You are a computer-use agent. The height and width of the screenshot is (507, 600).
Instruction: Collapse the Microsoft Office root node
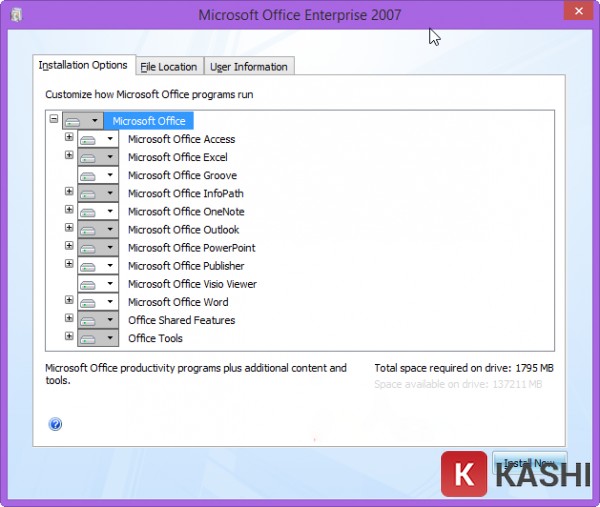pyautogui.click(x=54, y=119)
